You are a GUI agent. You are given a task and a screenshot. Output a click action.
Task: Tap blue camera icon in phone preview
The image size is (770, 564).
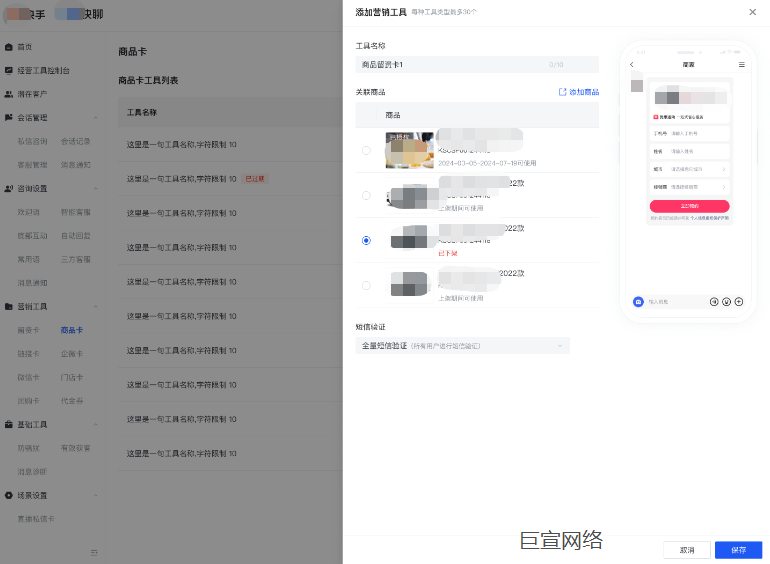[638, 302]
